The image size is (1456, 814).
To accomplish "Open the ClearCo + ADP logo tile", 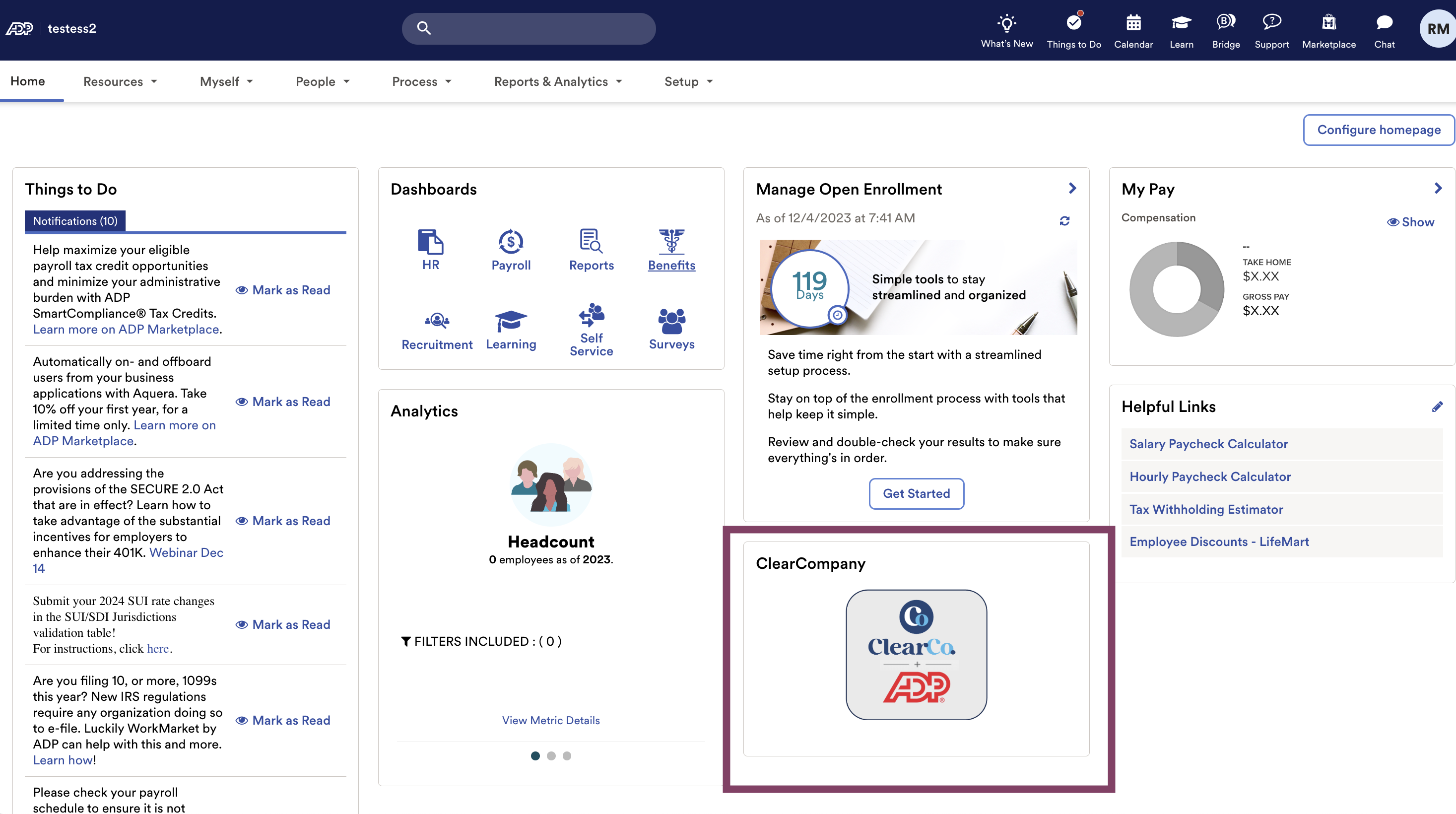I will (916, 655).
